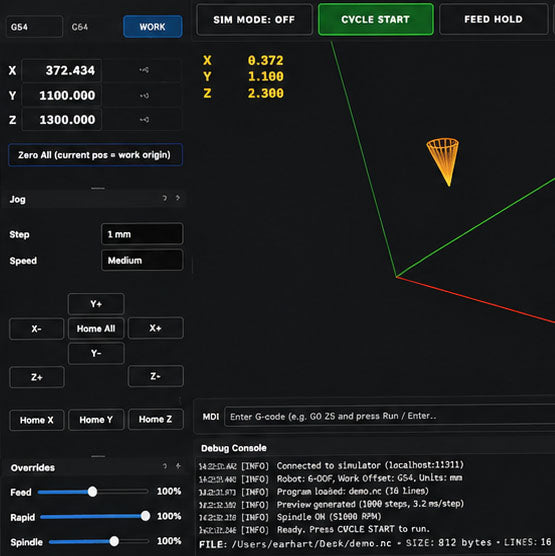This screenshot has width=555, height=556.
Task: Click log line 'Preview generated'
Action: pos(331,504)
